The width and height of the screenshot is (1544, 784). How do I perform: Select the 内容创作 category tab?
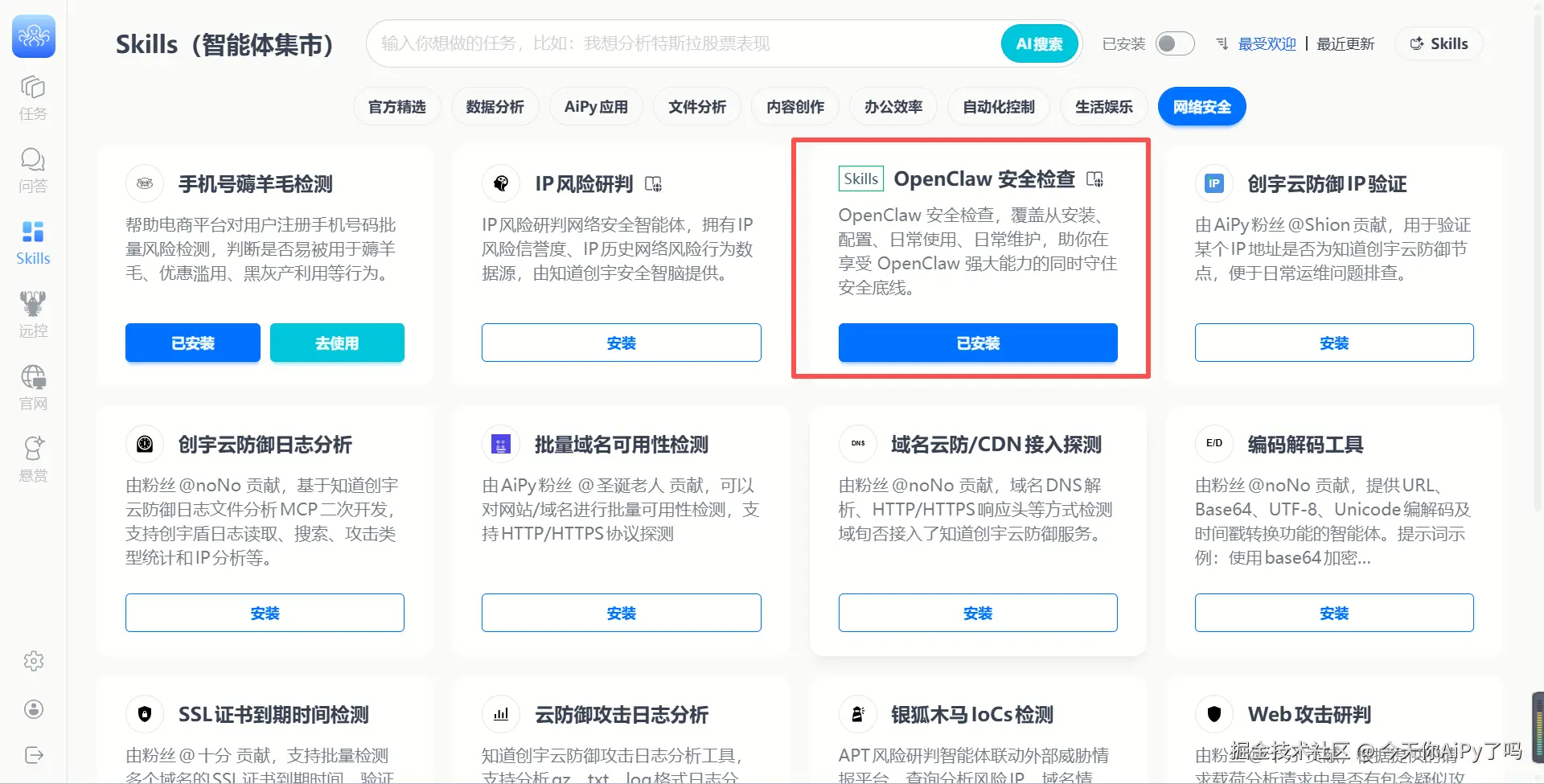point(796,107)
